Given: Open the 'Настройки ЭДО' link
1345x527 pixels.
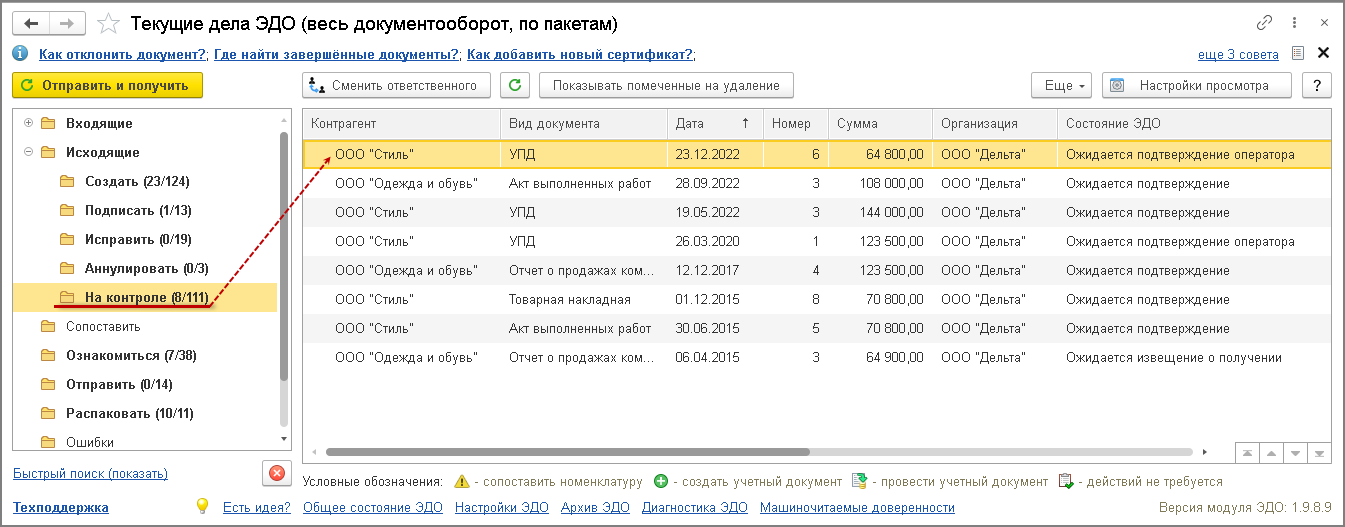Looking at the screenshot, I should (x=502, y=507).
